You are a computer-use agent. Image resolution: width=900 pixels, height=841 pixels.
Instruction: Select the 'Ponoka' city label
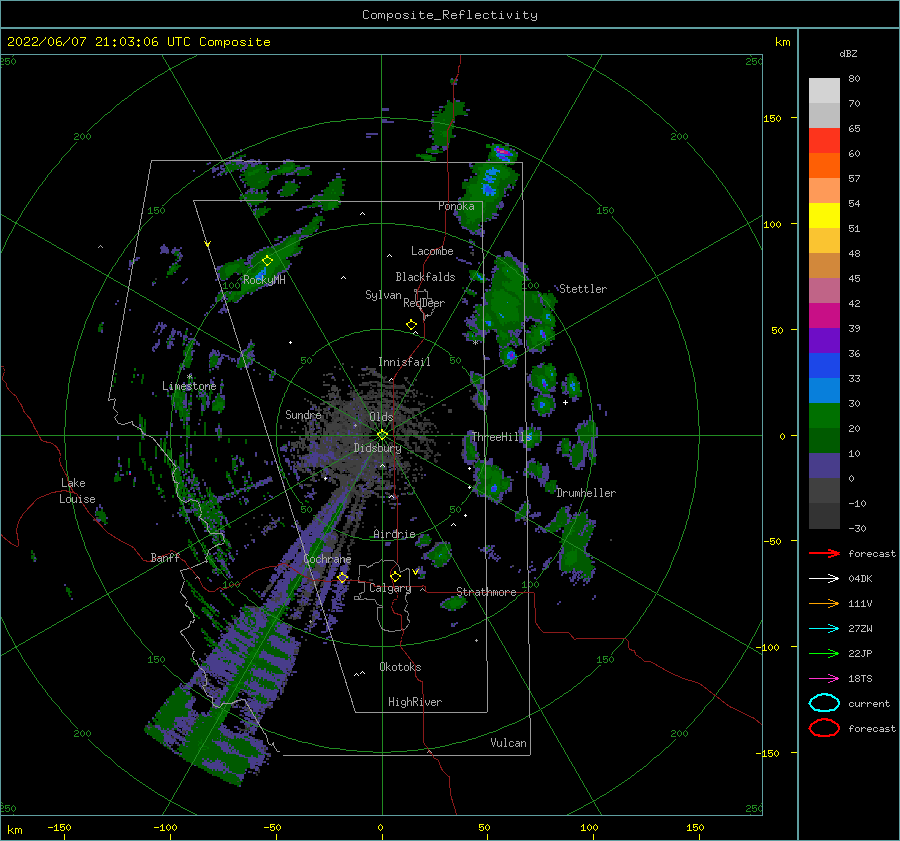[x=456, y=206]
